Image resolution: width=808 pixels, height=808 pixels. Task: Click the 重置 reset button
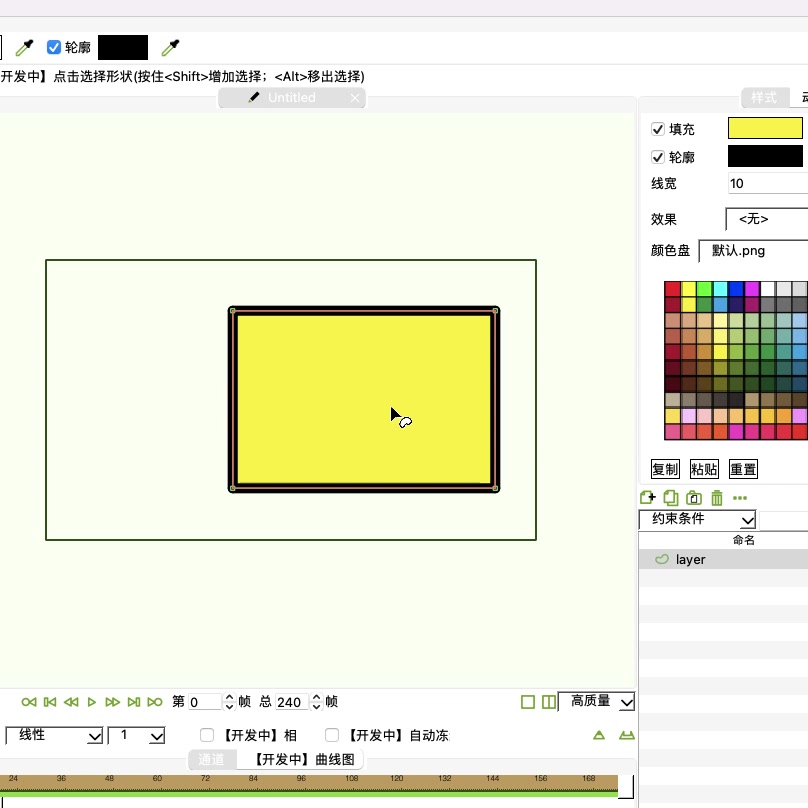tap(743, 469)
